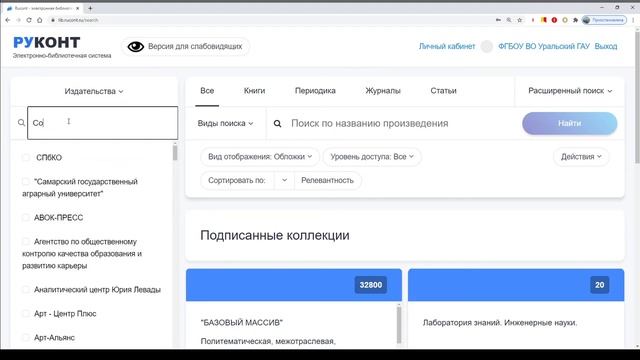640x360 pixels.
Task: Open a new browser tab with plus
Action: 90,8
